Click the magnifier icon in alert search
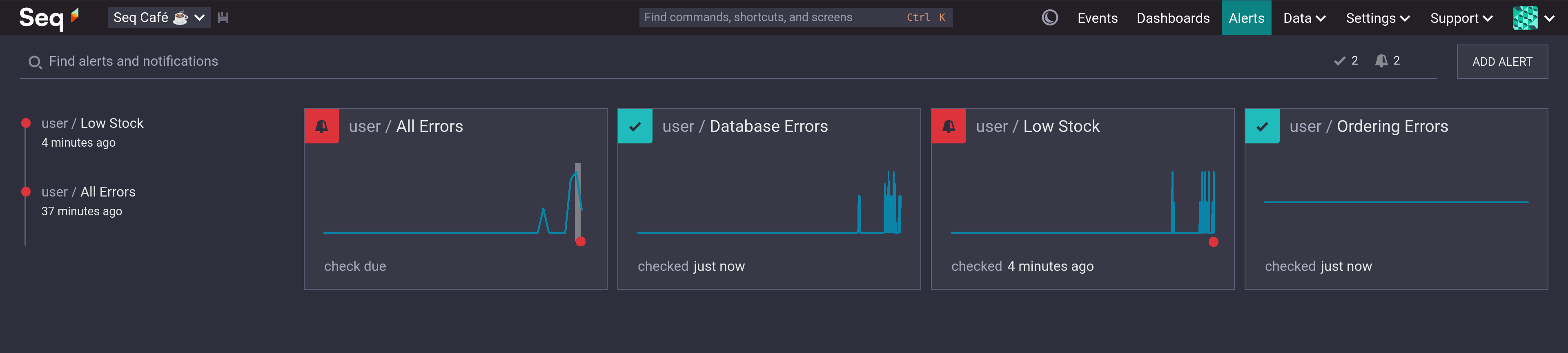1568x353 pixels. 35,62
